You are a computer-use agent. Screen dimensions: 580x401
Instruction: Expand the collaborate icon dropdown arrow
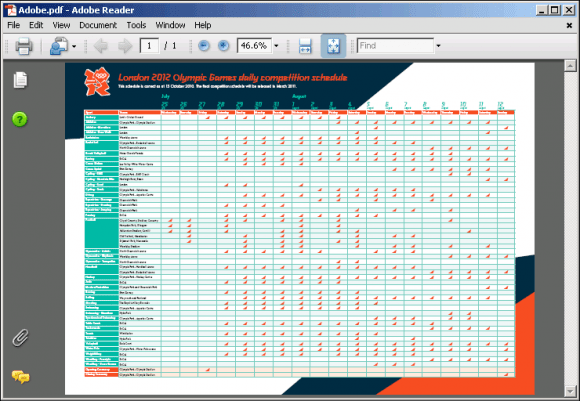tap(74, 46)
